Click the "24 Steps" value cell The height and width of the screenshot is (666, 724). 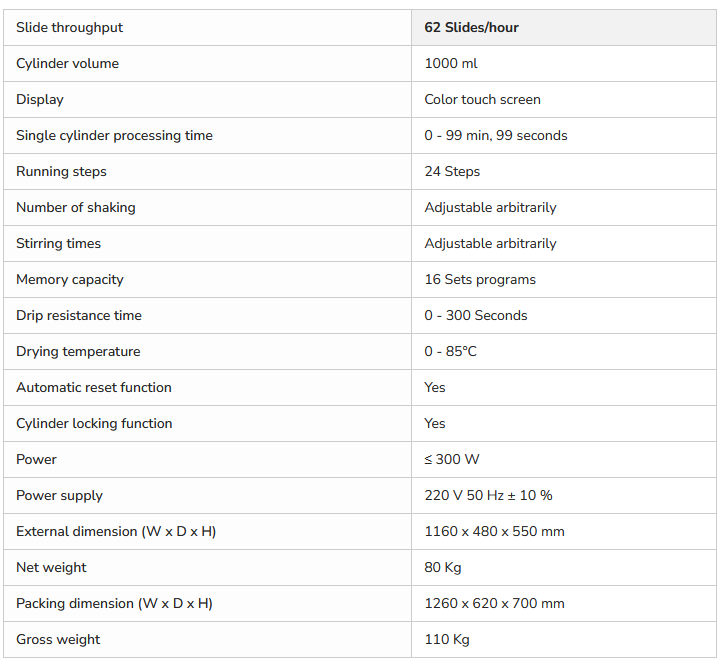pyautogui.click(x=452, y=172)
